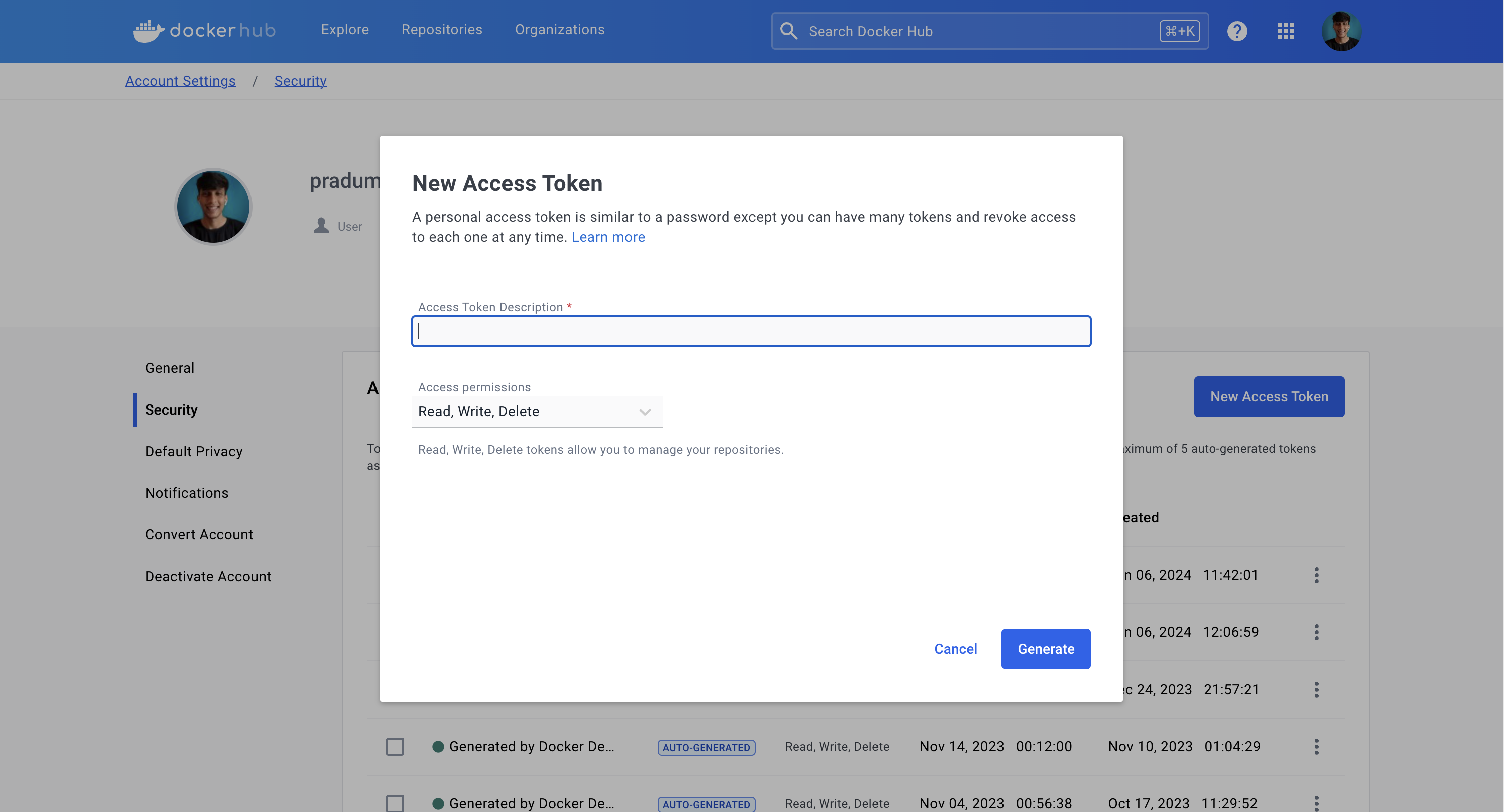Click the ⌘+K shortcut badge in search bar
Screen dimensions: 1504x812
(x=1179, y=31)
